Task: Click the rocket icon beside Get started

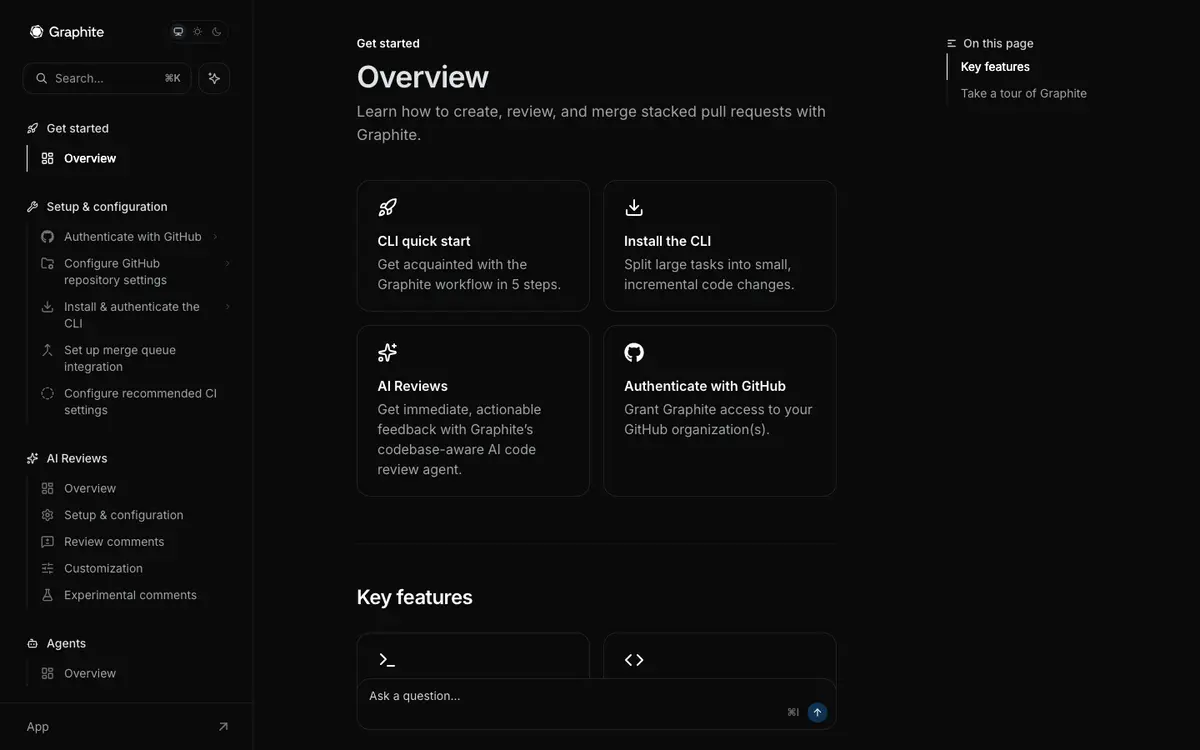Action: [x=33, y=128]
